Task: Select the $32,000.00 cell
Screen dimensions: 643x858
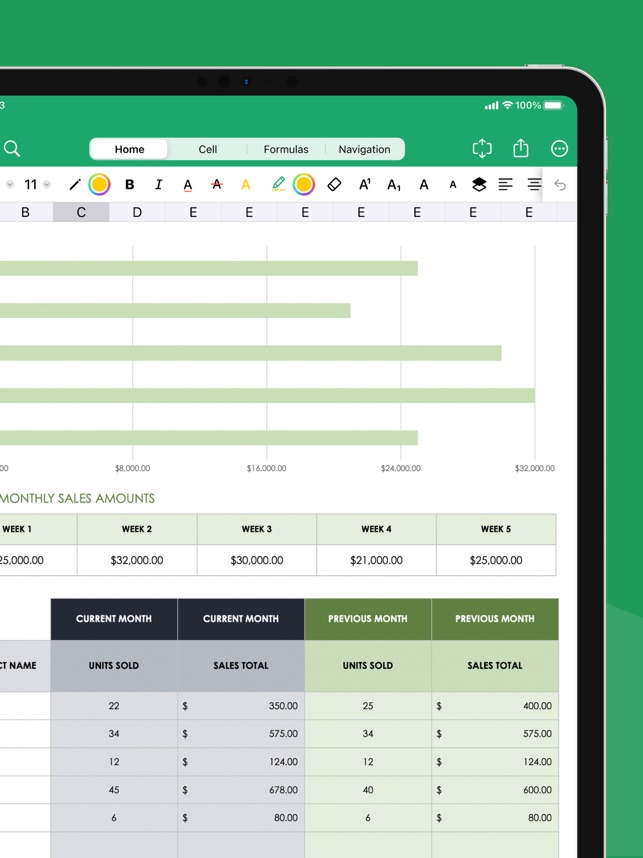Action: (137, 560)
